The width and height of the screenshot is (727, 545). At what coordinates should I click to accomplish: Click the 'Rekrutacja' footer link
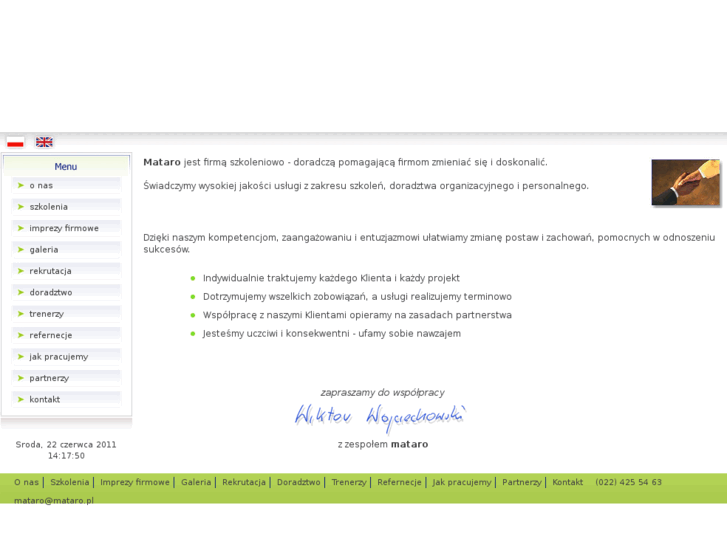tap(244, 482)
